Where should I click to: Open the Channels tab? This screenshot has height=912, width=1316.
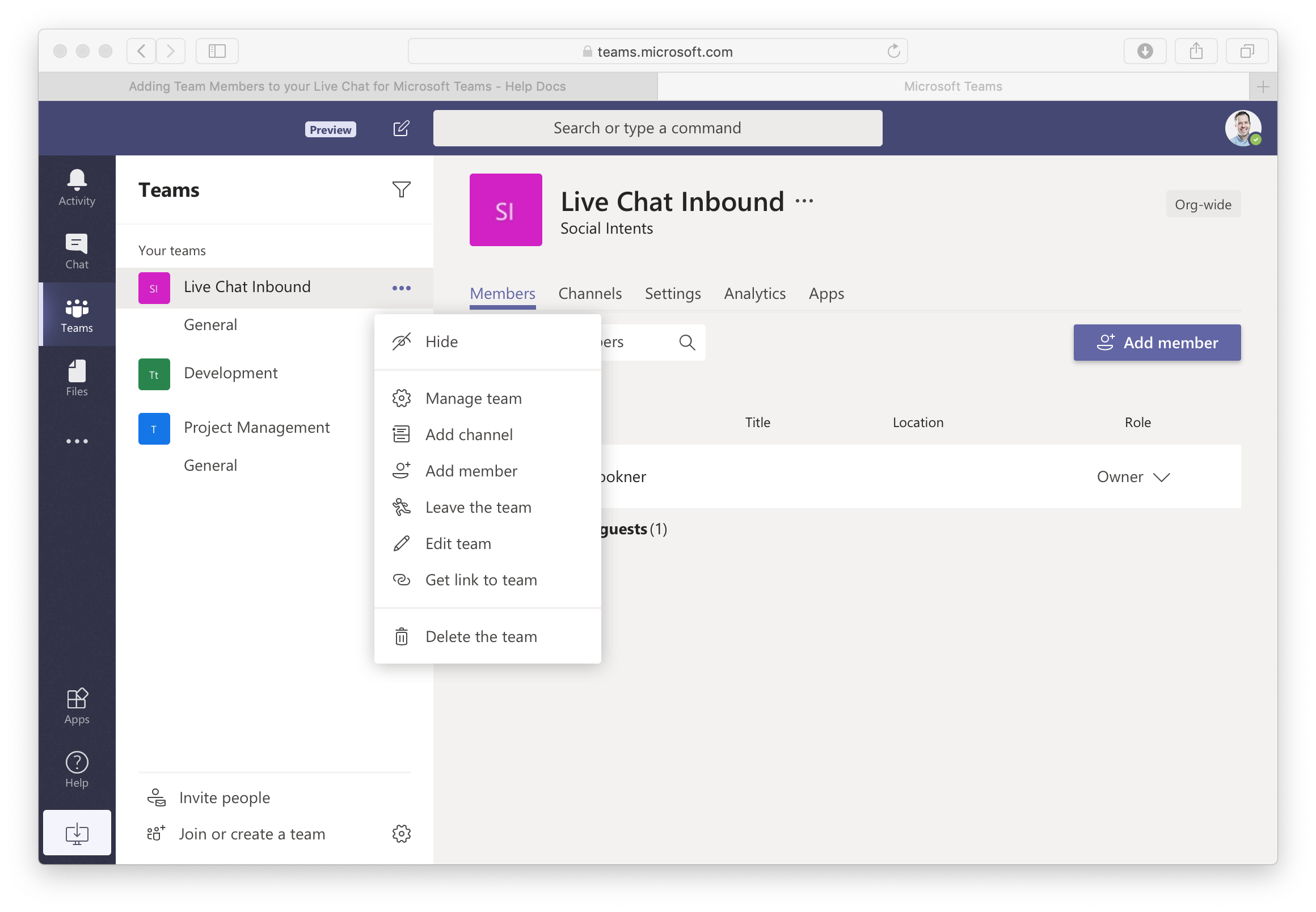(x=590, y=293)
